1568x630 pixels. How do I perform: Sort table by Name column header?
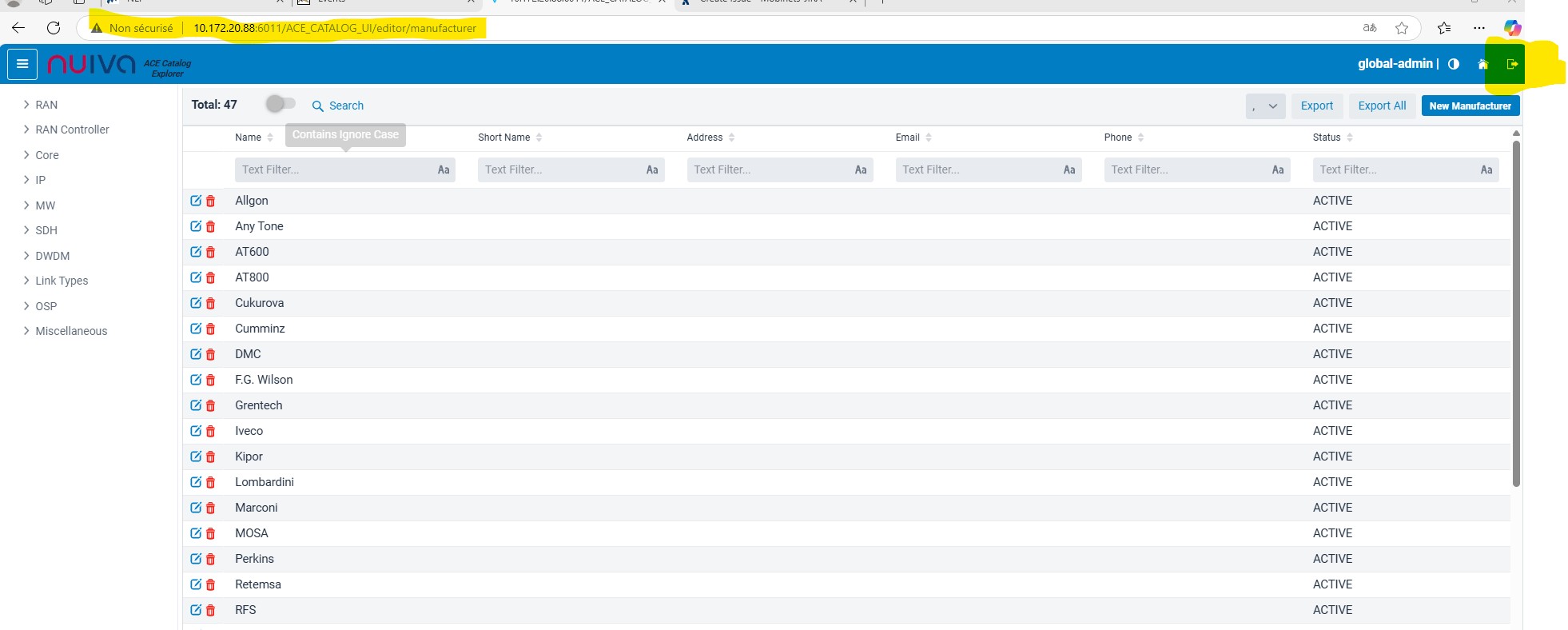coord(249,138)
